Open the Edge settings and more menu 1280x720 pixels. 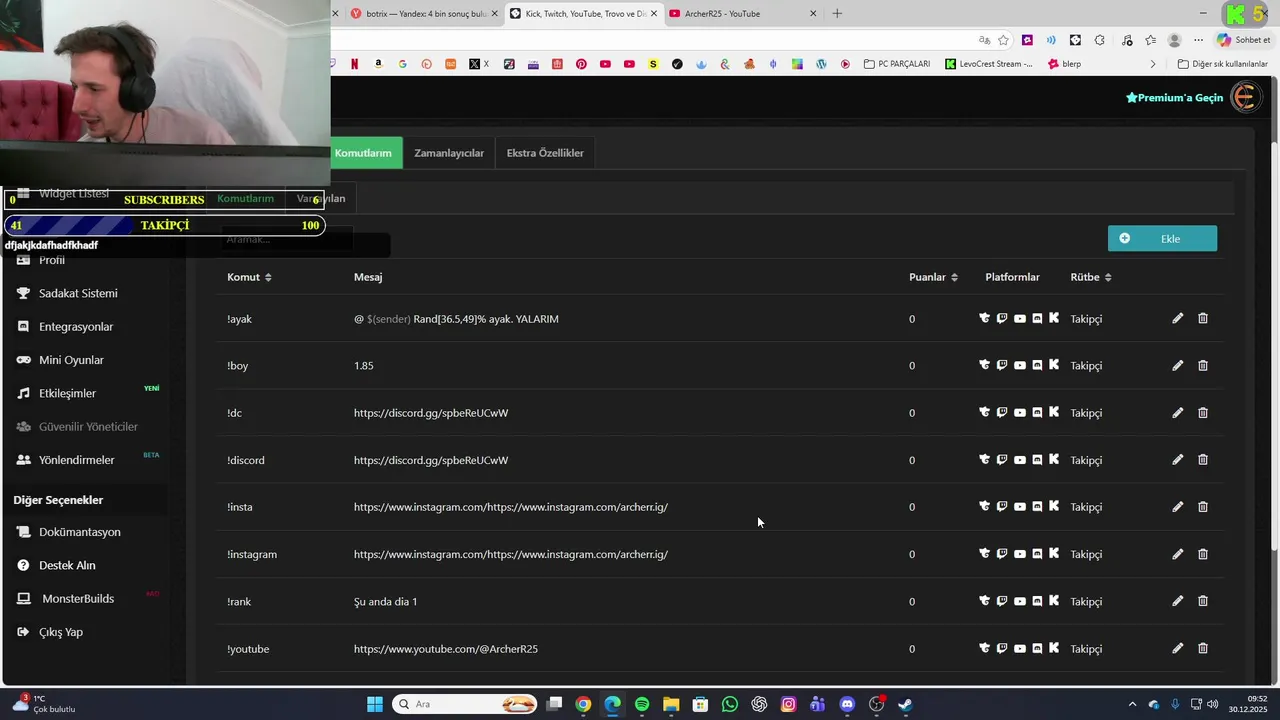point(1199,40)
